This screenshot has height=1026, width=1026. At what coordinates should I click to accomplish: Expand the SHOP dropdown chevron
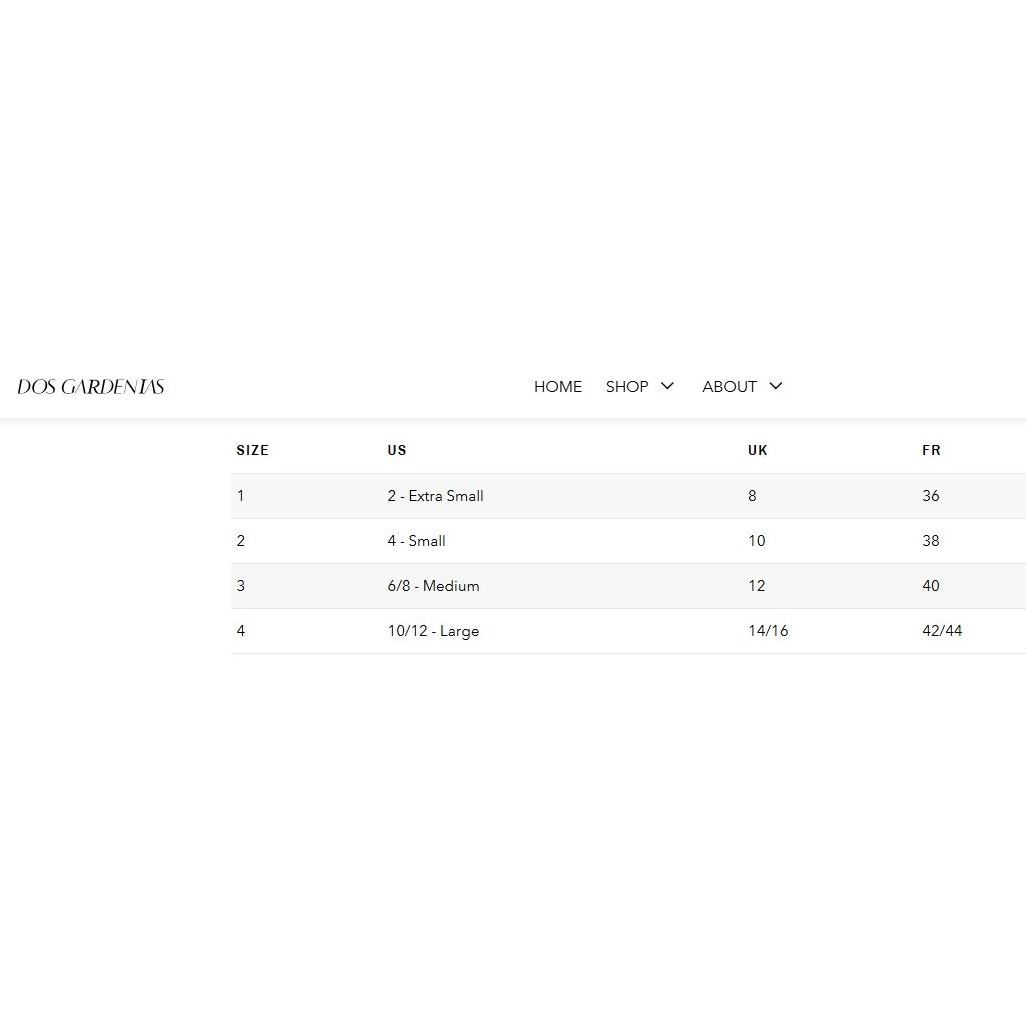(667, 386)
